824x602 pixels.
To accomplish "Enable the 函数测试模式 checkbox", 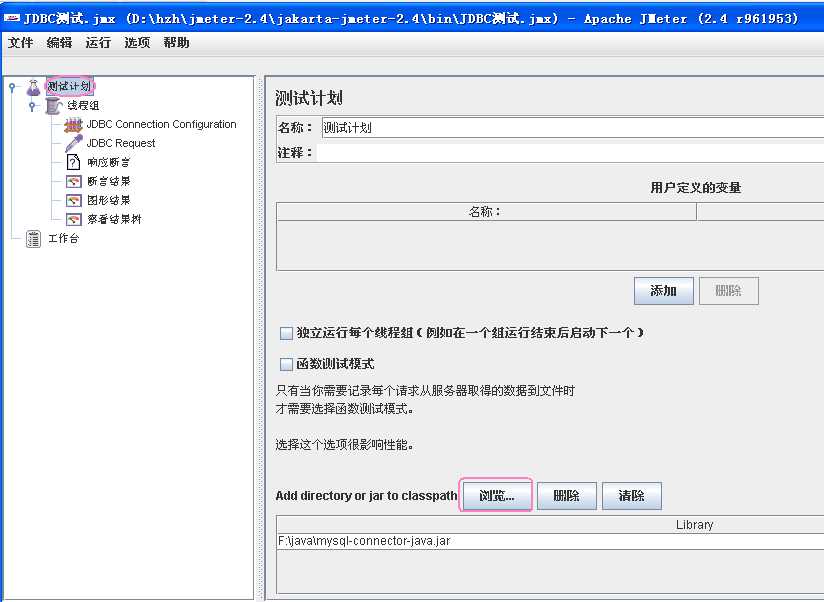I will (x=286, y=364).
